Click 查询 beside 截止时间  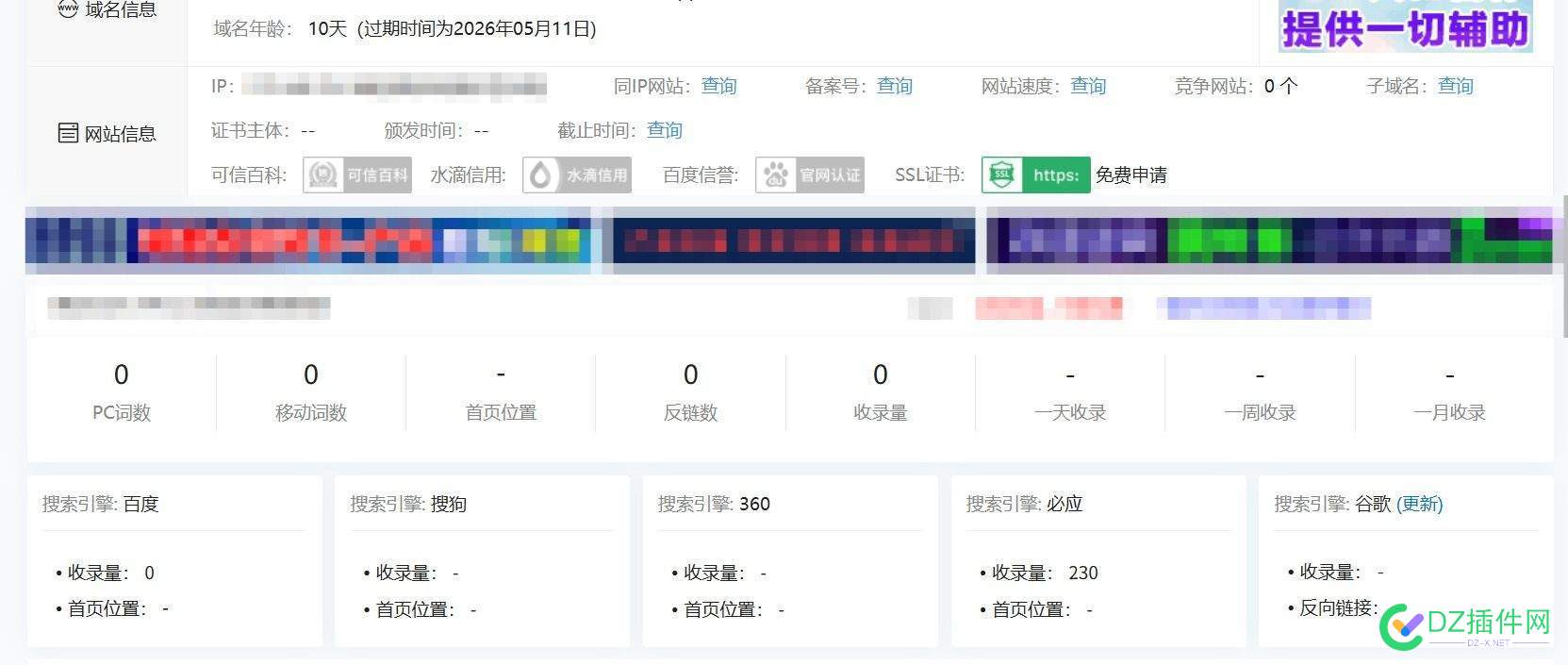(664, 130)
